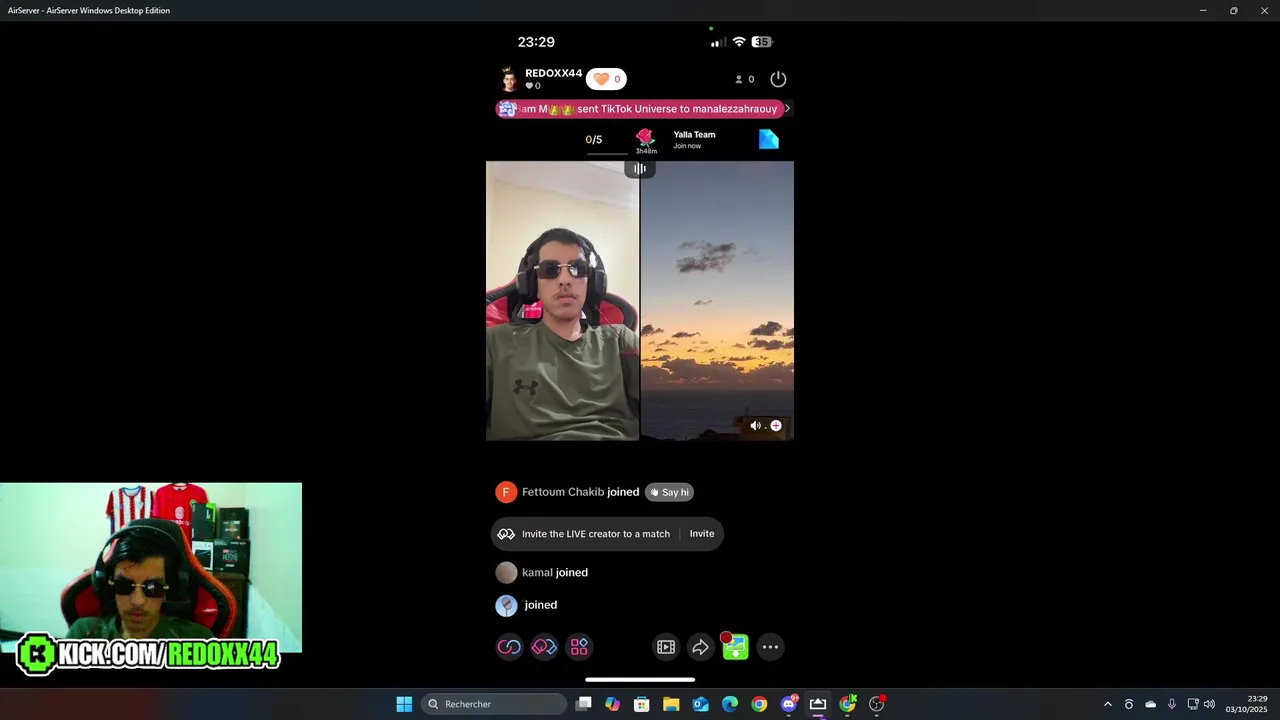
Task: Tap the REDOXX44 username text
Action: [553, 73]
